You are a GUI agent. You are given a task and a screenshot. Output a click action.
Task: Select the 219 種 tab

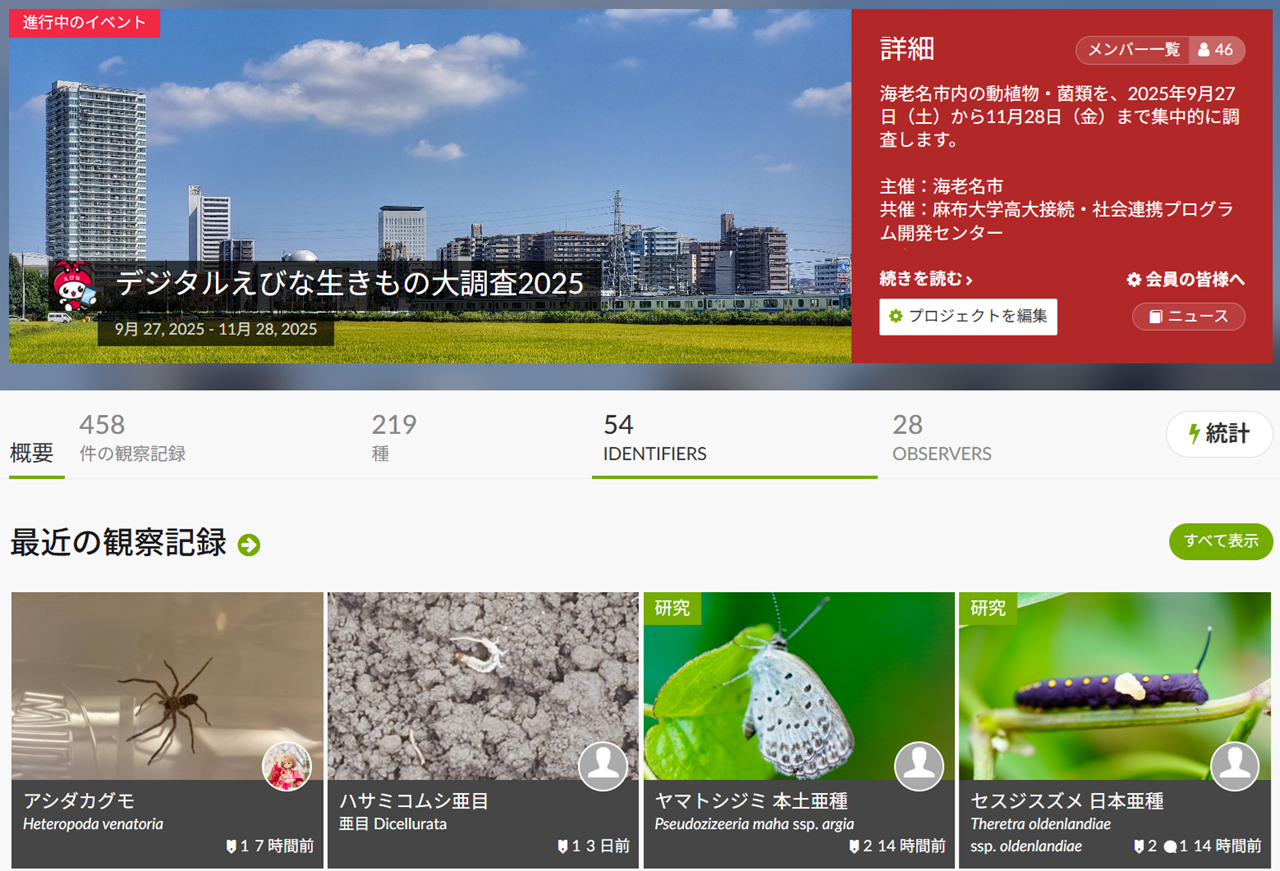(x=394, y=439)
